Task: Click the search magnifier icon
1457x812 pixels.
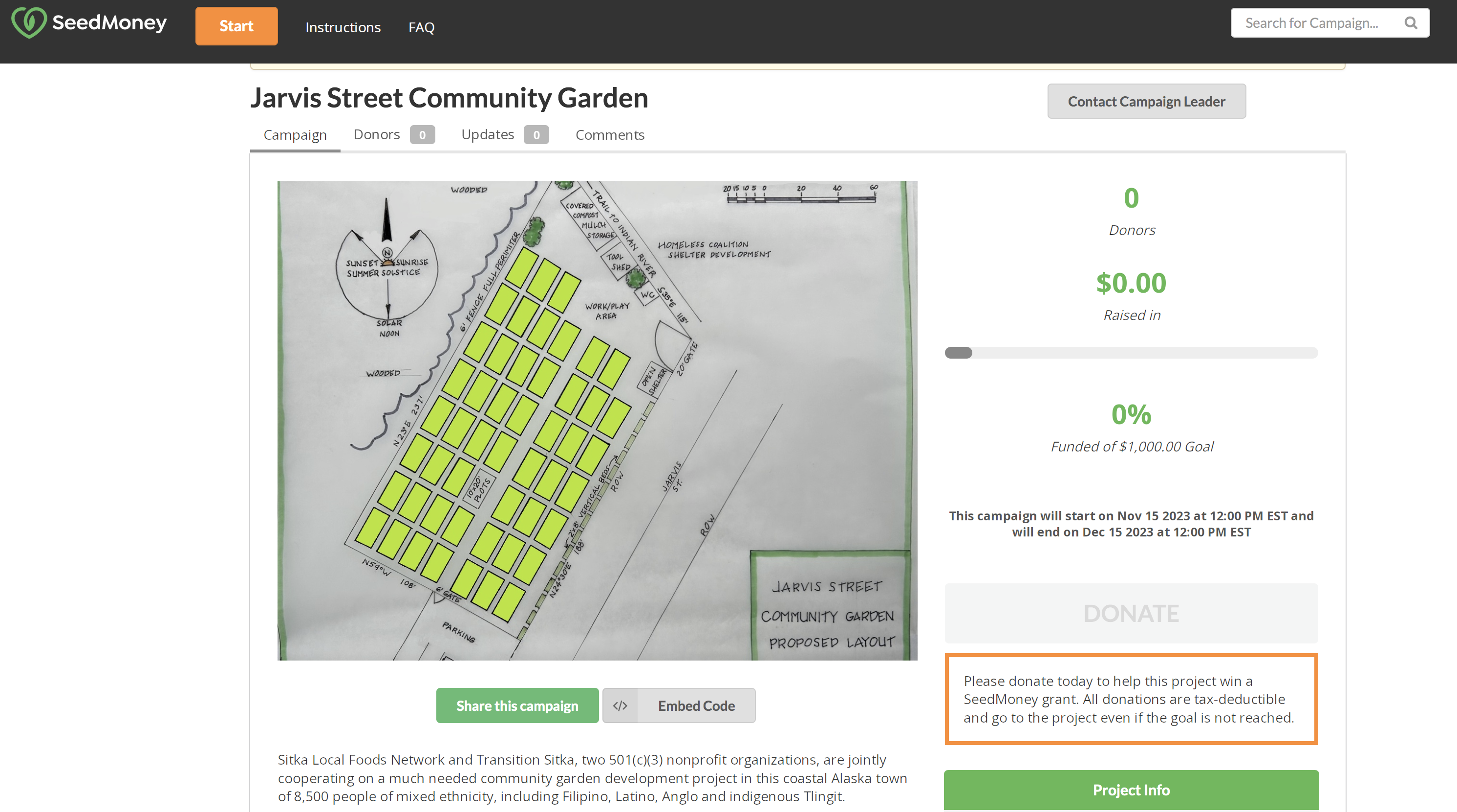Action: tap(1411, 22)
